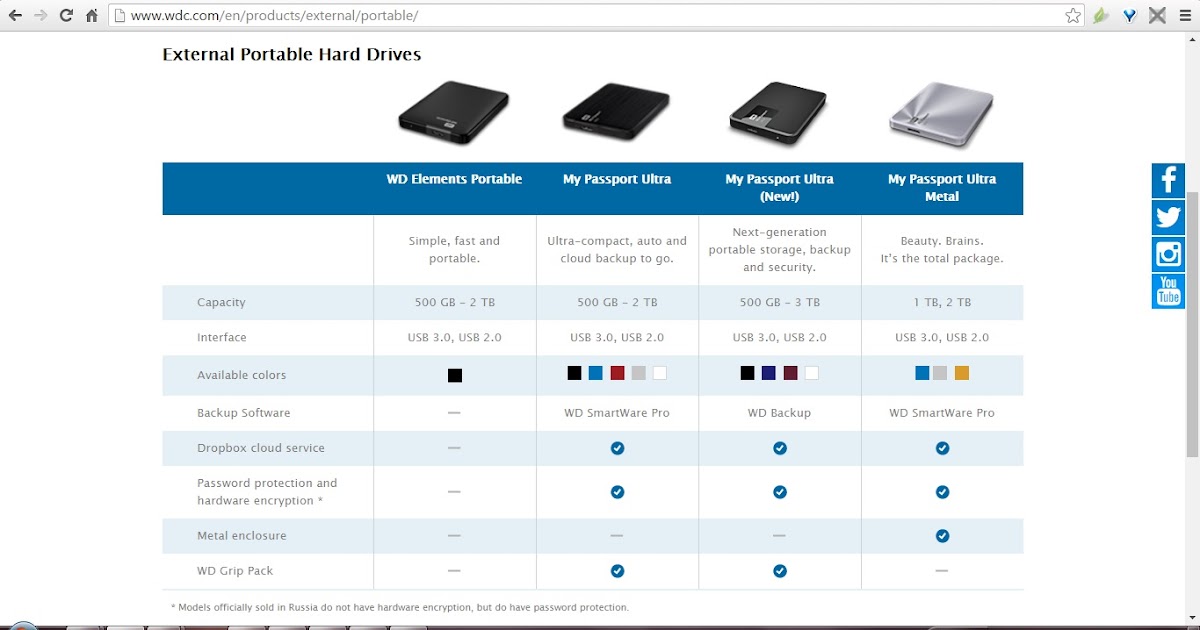Click the Metal enclosure checkmark for Ultra Metal

(x=942, y=536)
